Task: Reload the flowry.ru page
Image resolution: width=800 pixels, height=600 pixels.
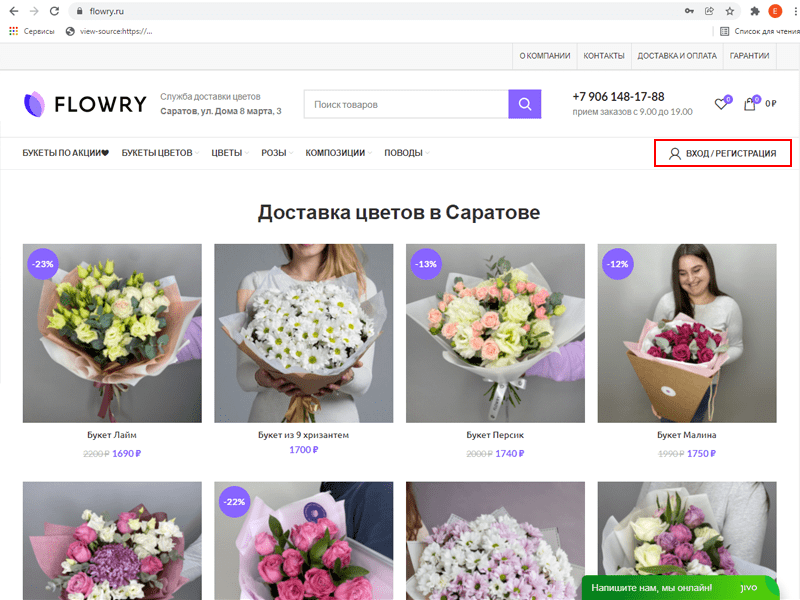Action: pos(54,11)
